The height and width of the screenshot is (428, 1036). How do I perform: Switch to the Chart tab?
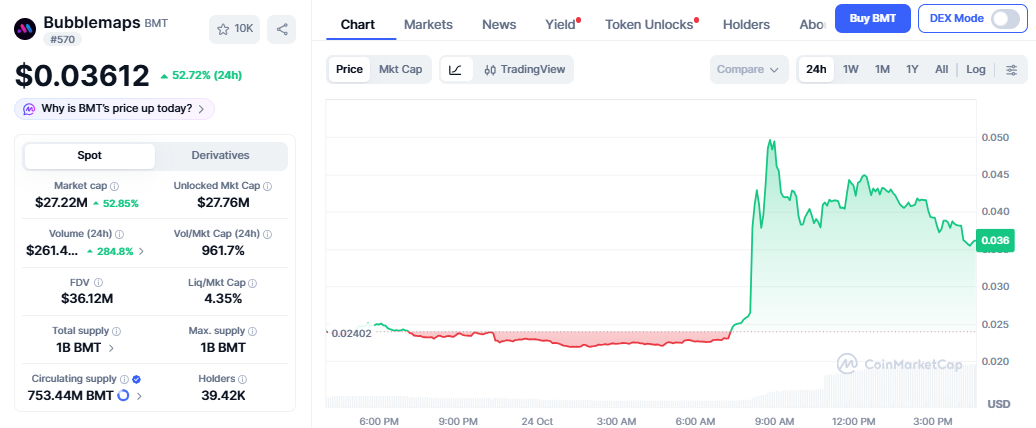point(357,24)
